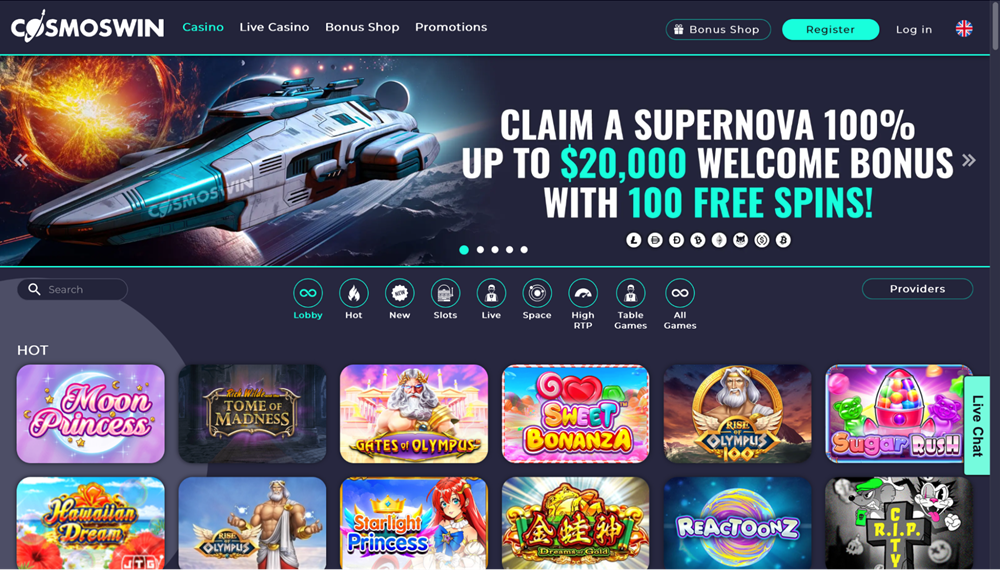Select the New games category icon
Screen dimensions: 1000x570
coord(399,293)
